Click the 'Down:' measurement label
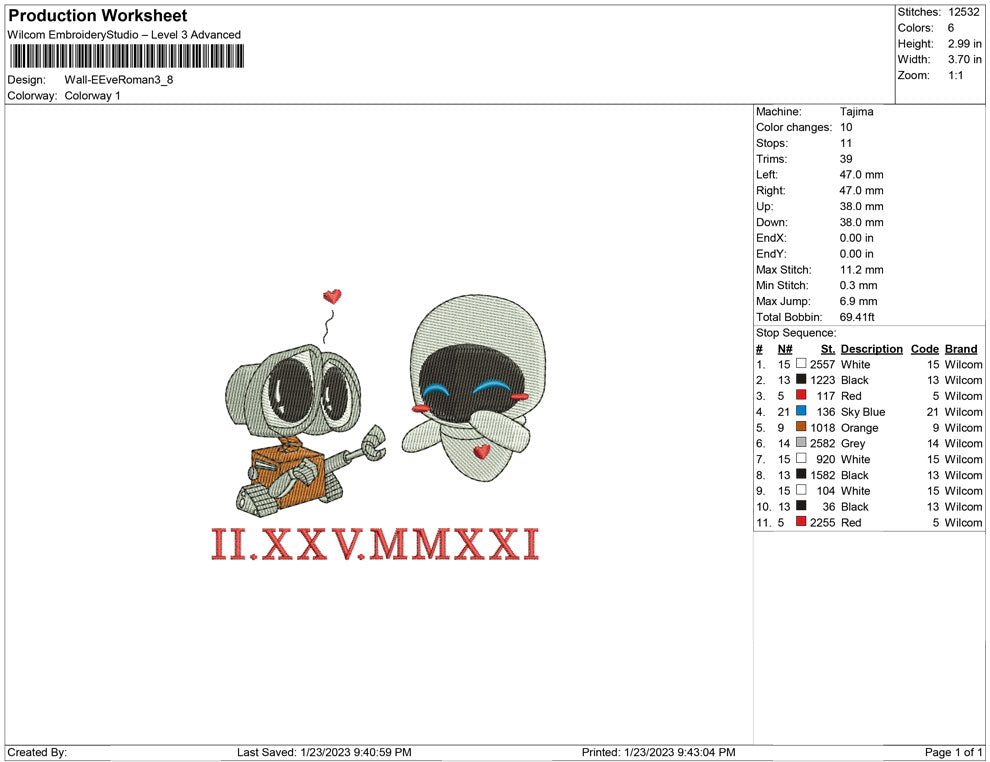Viewport: 990px width, 762px height. [x=772, y=222]
